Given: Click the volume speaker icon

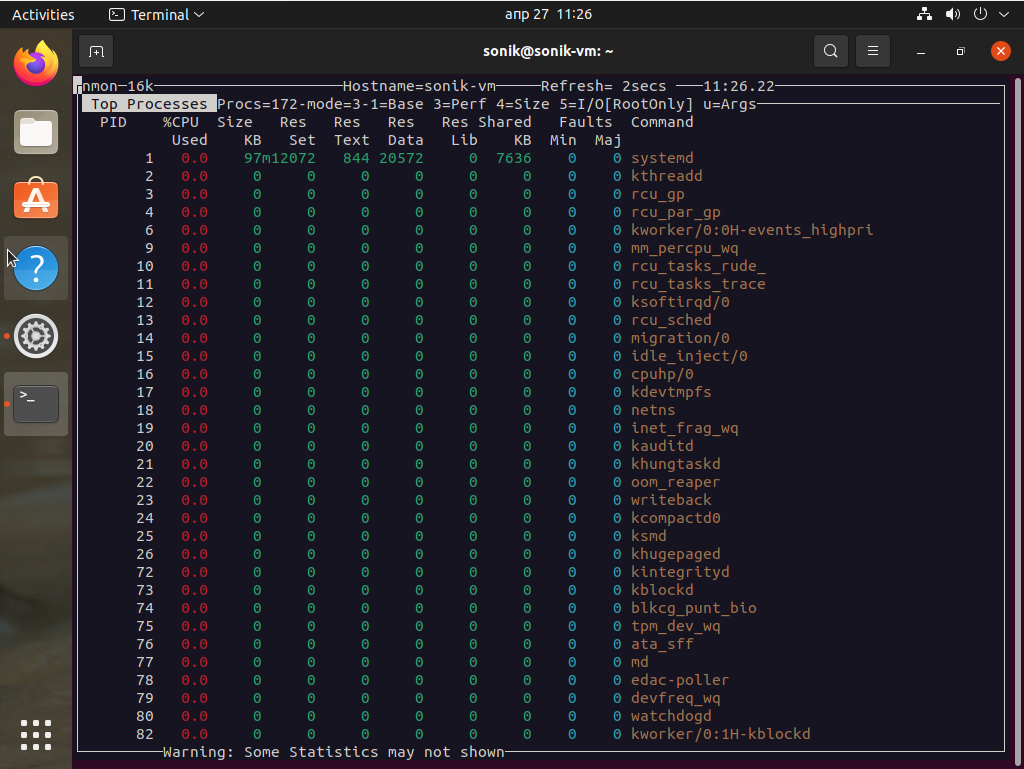Looking at the screenshot, I should point(952,15).
